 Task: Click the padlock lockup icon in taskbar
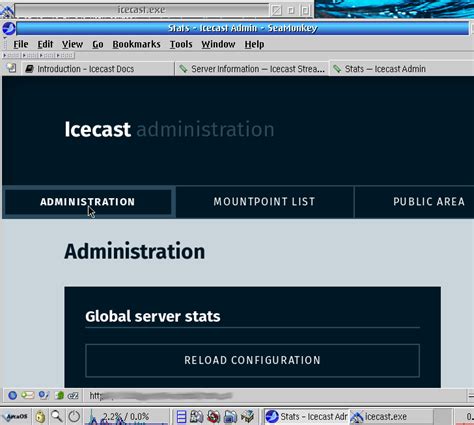coord(40,417)
